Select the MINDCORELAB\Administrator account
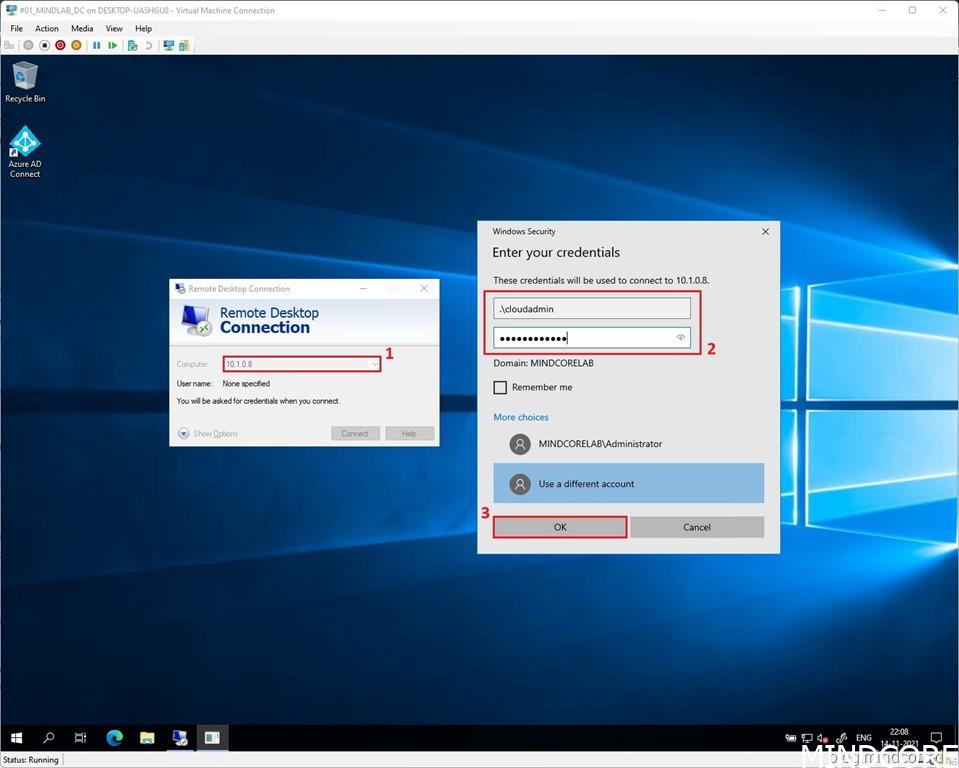The height and width of the screenshot is (768, 959). pyautogui.click(x=600, y=444)
